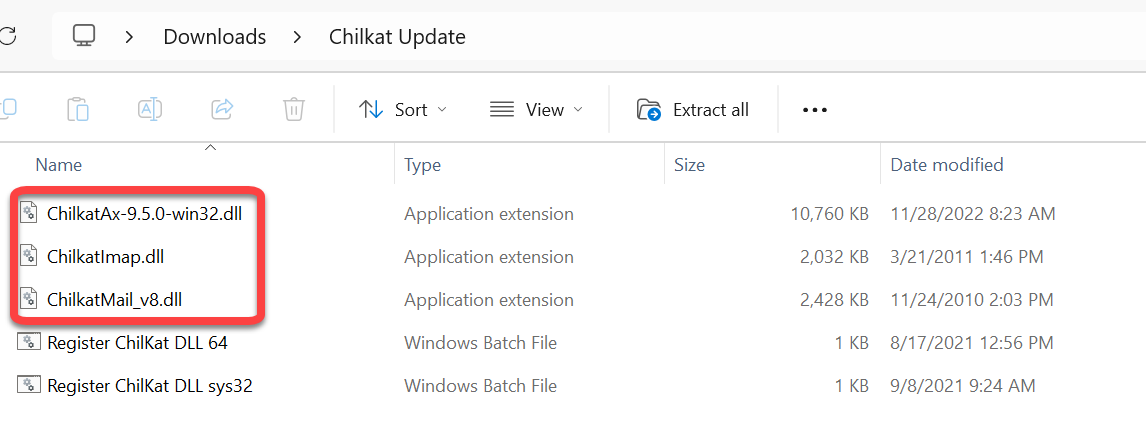
Task: Select Register ChilKat DLL sys32 file
Action: tap(149, 386)
